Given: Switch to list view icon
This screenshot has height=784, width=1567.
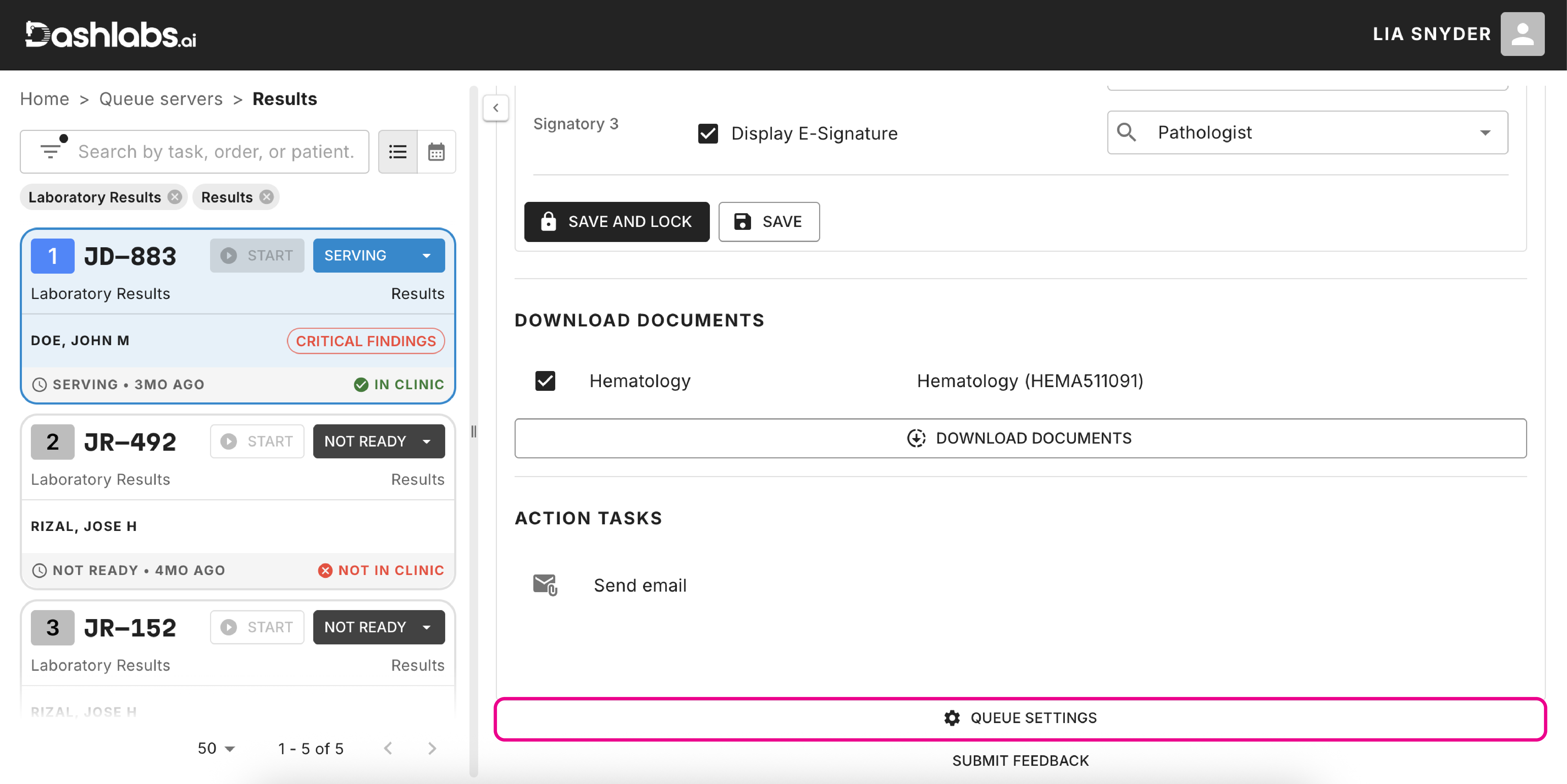Looking at the screenshot, I should coord(398,151).
